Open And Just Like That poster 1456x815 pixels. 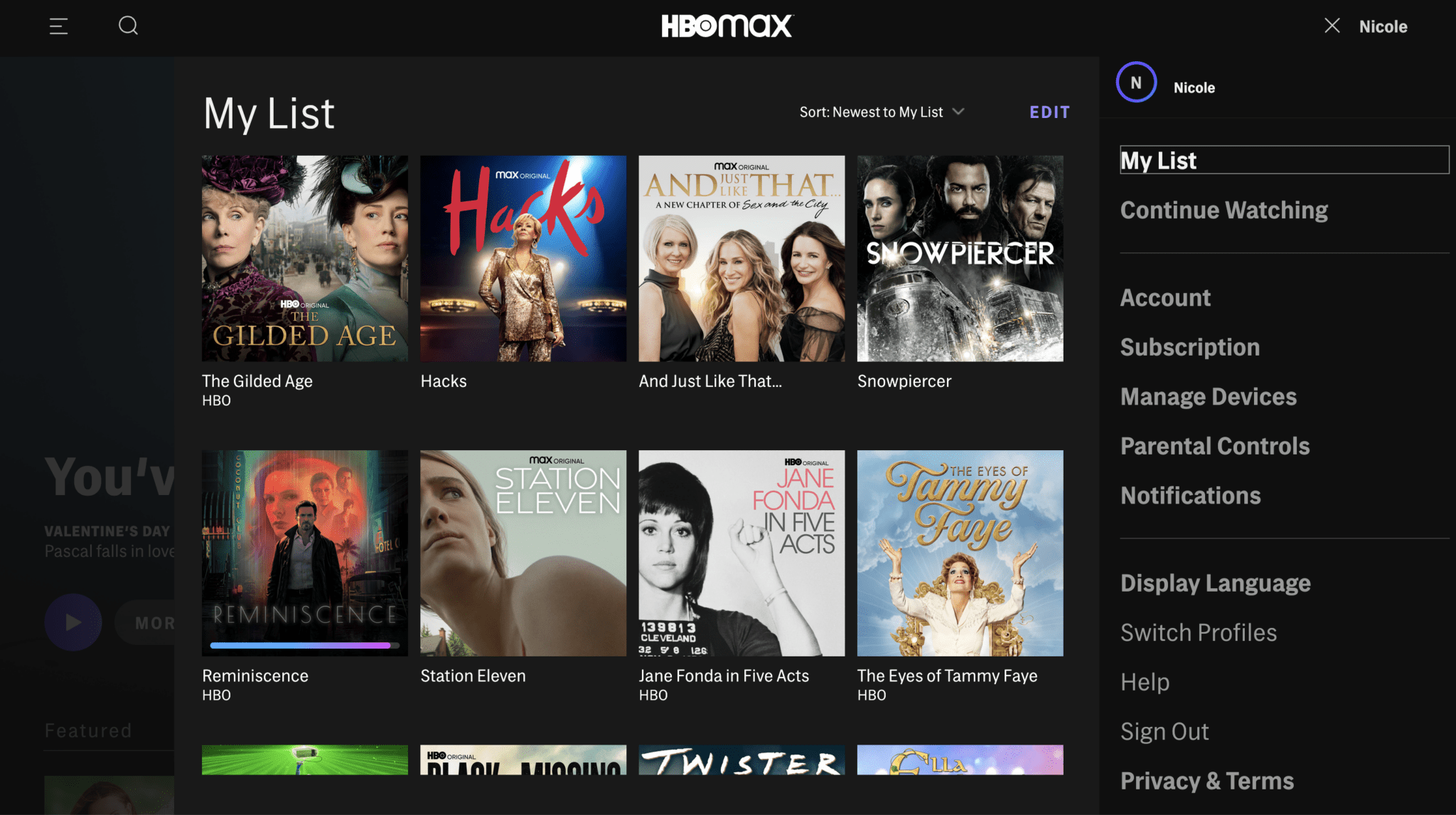click(742, 259)
